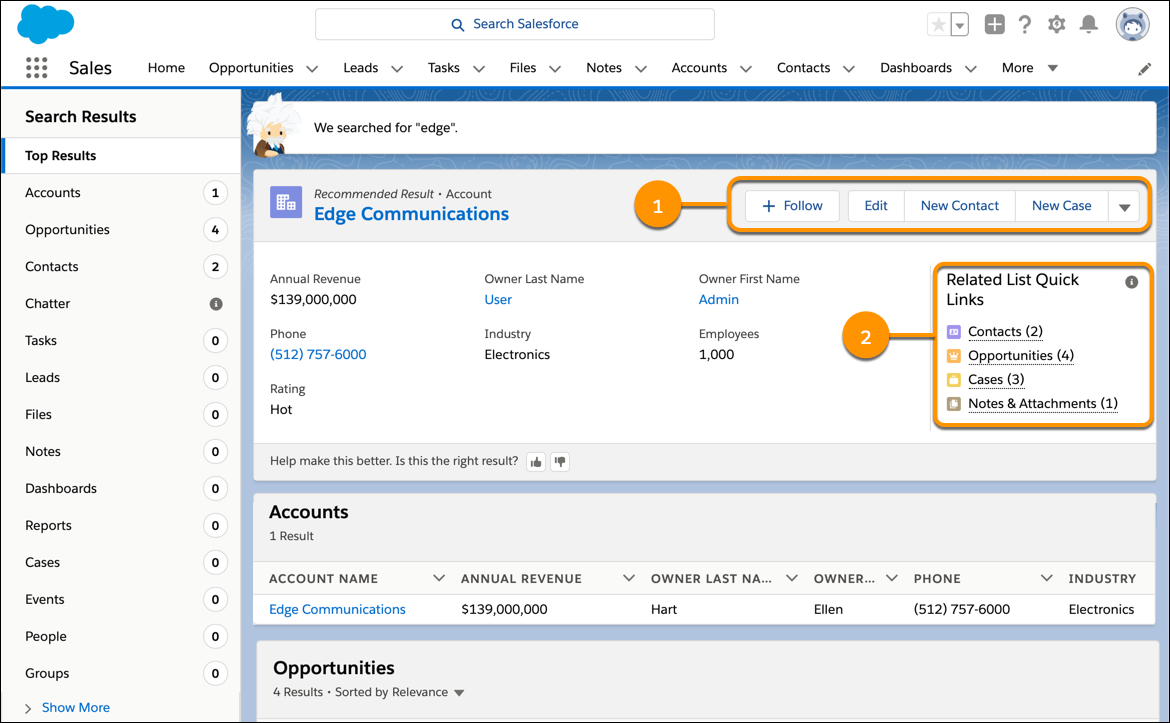Expand the Files tab dropdown chevron
1170x723 pixels.
point(555,69)
